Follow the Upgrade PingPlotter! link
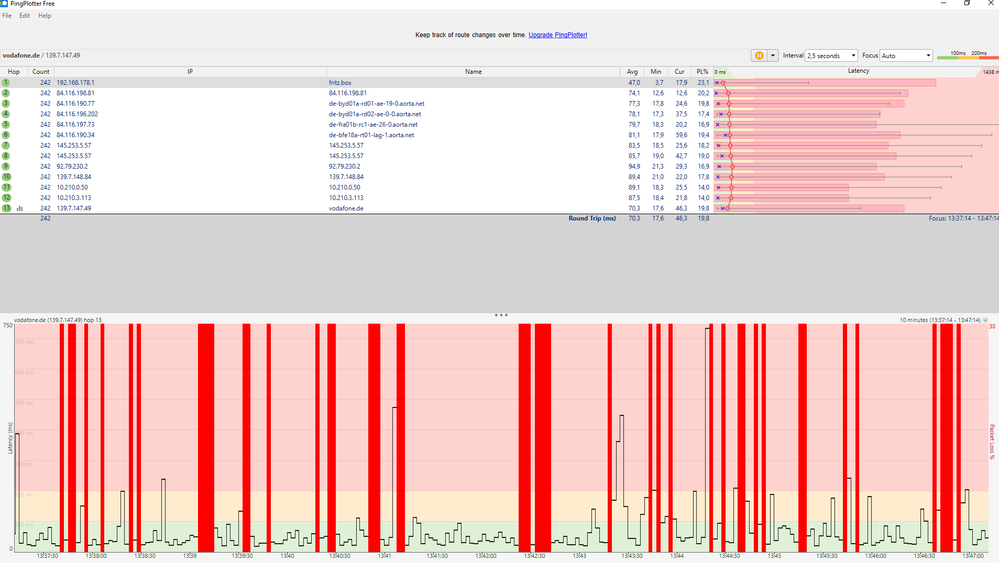This screenshot has width=999, height=563. [x=557, y=35]
